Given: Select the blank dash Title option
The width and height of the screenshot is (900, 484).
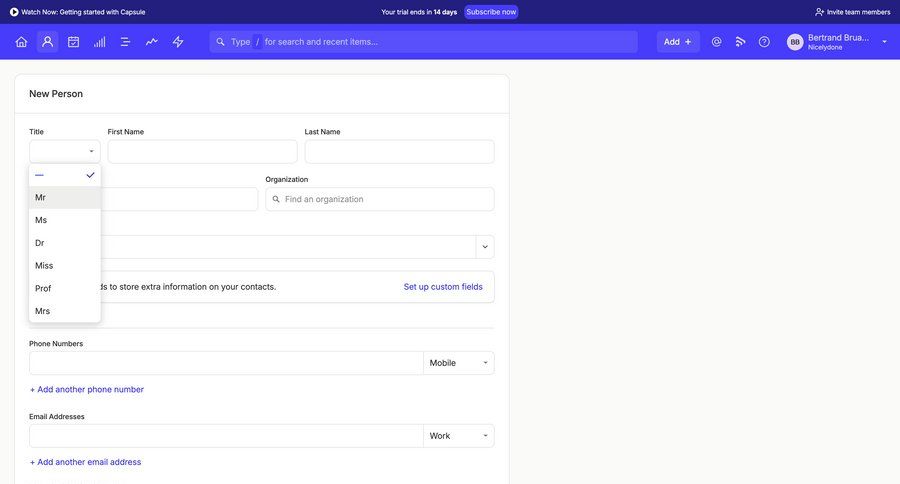Looking at the screenshot, I should click(x=64, y=175).
